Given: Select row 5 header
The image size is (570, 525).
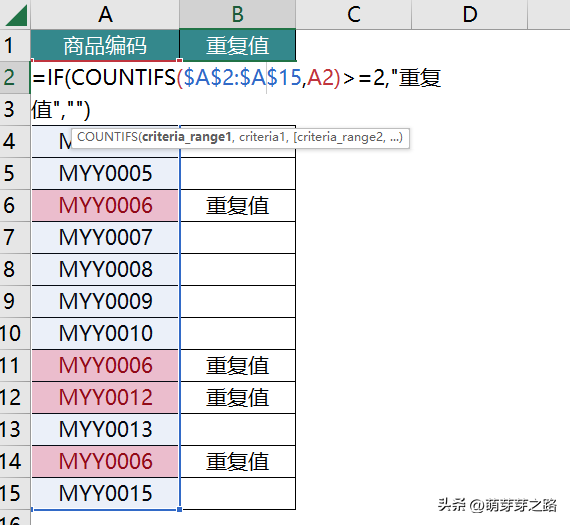Looking at the screenshot, I should tap(15, 173).
